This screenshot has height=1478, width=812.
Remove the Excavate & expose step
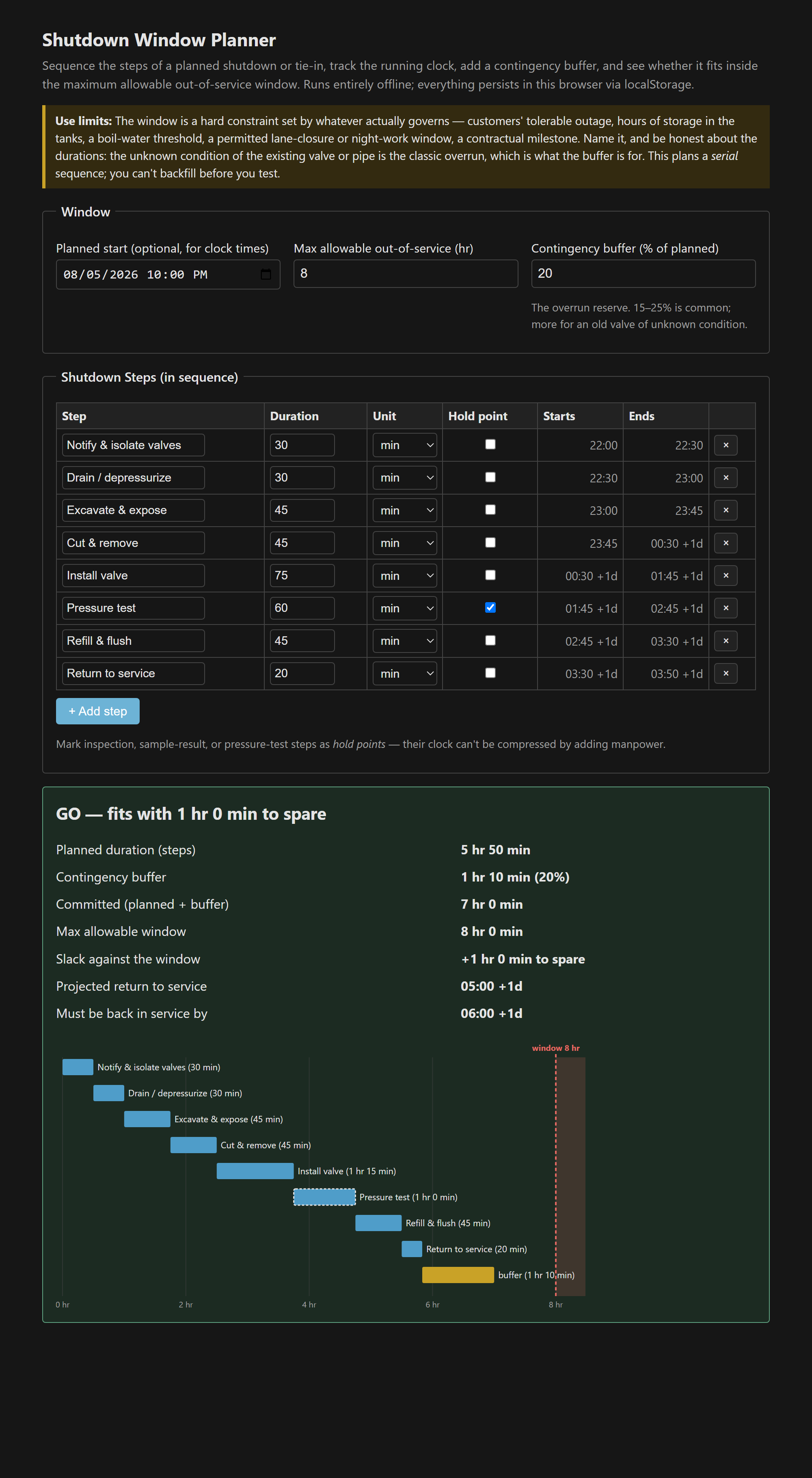click(726, 510)
